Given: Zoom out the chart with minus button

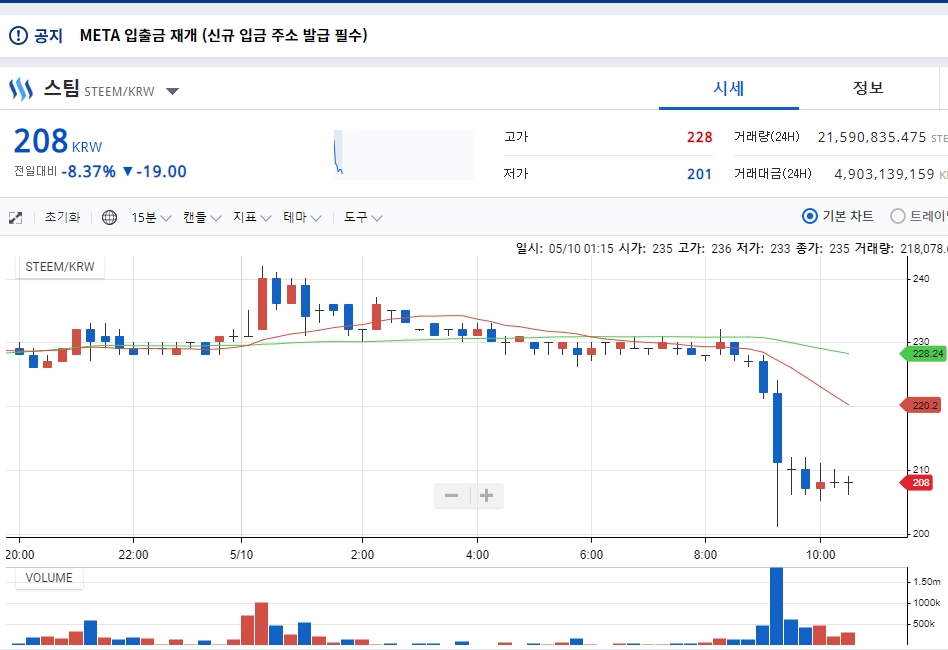Looking at the screenshot, I should pos(452,496).
